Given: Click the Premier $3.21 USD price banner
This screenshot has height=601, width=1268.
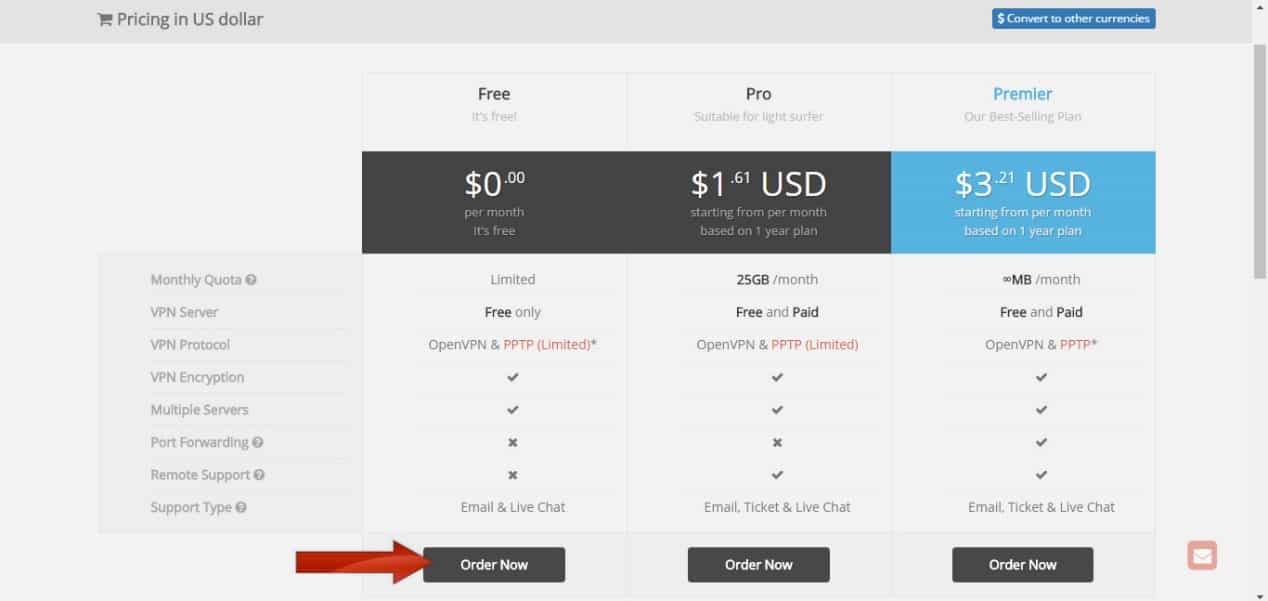Looking at the screenshot, I should pyautogui.click(x=1023, y=201).
